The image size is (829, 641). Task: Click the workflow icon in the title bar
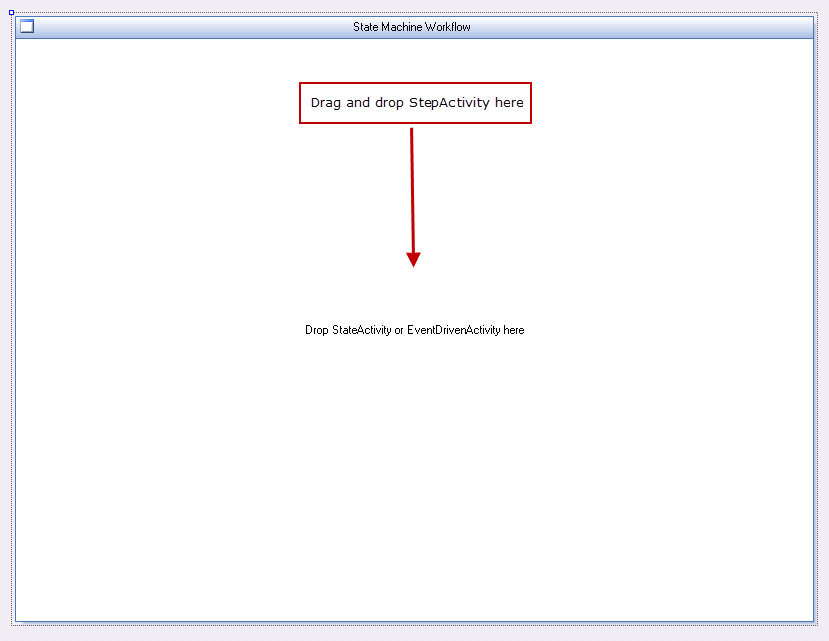pyautogui.click(x=27, y=26)
